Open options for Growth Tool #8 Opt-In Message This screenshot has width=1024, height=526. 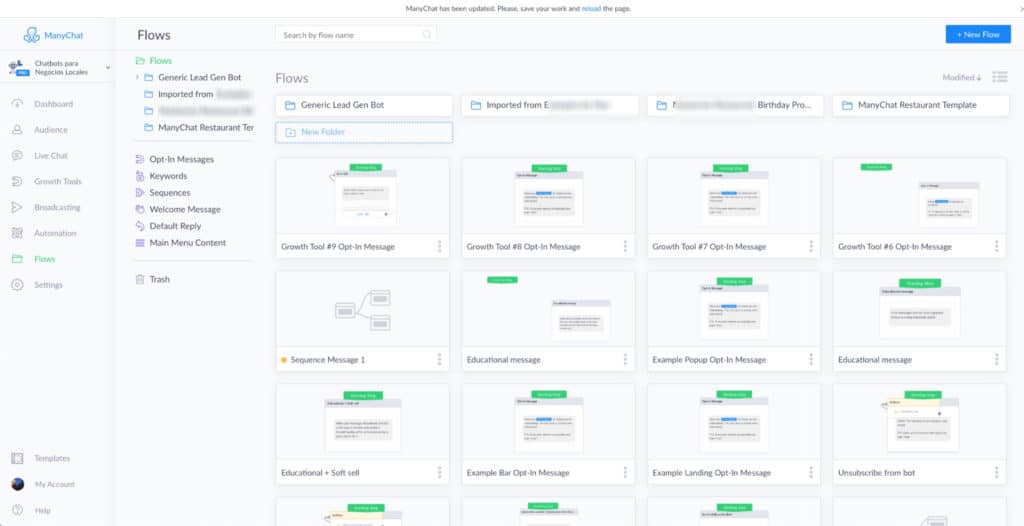click(x=625, y=246)
